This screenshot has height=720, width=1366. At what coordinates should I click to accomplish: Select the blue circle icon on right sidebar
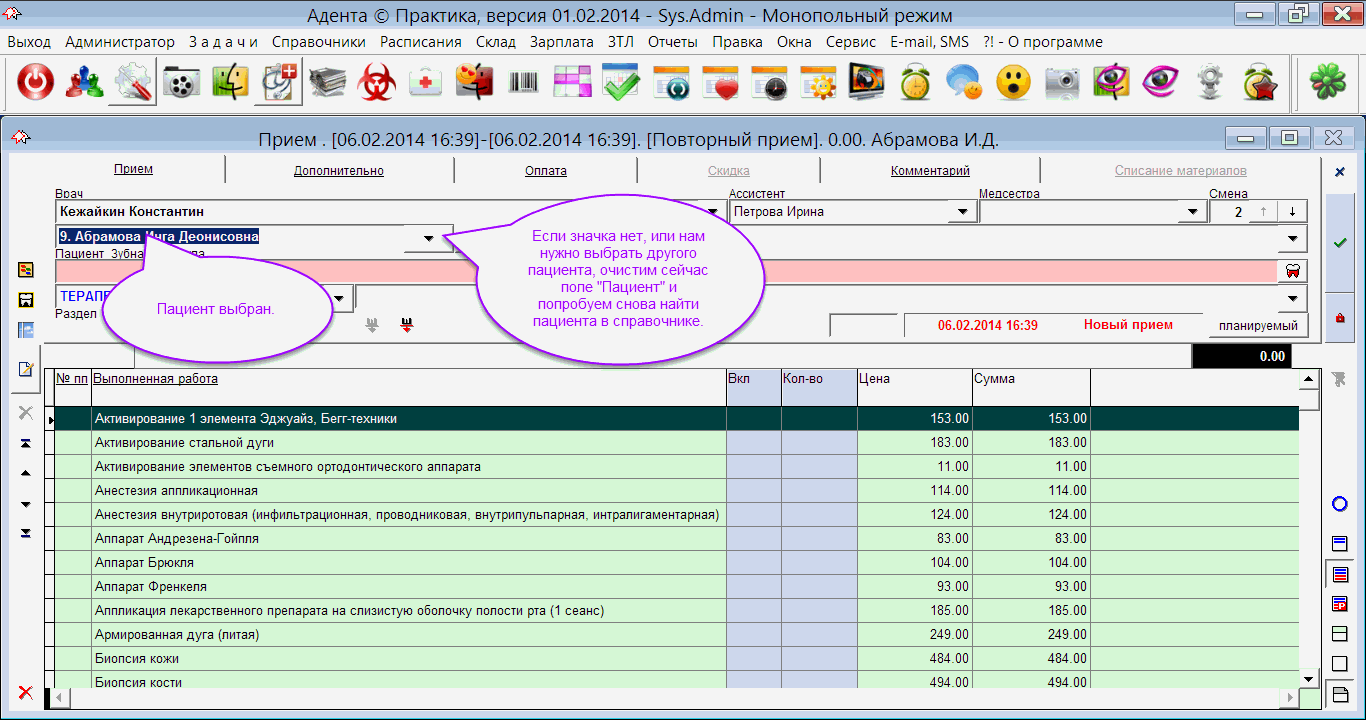pos(1340,504)
